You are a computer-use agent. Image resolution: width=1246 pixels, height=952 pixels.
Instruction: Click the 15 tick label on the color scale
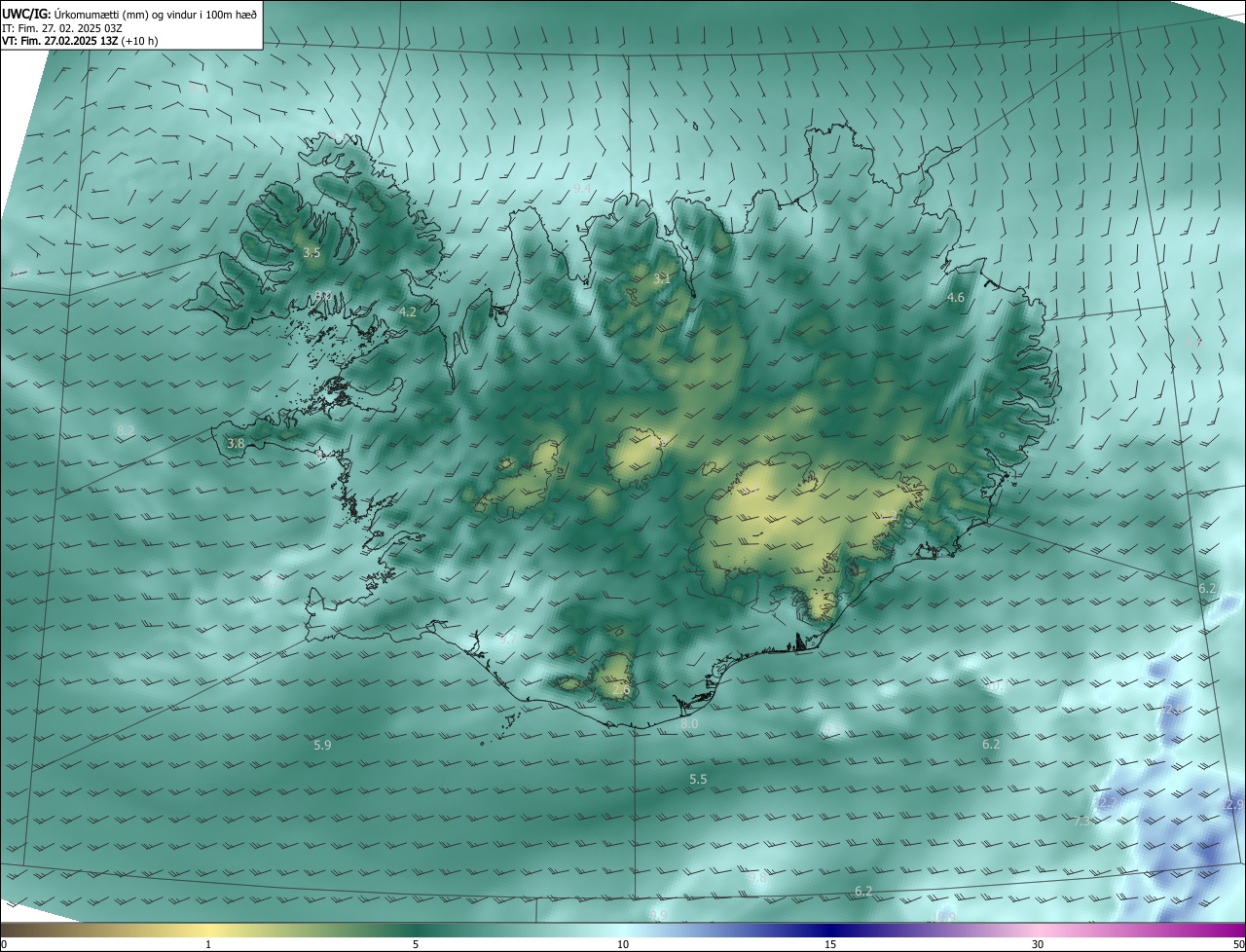(830, 944)
